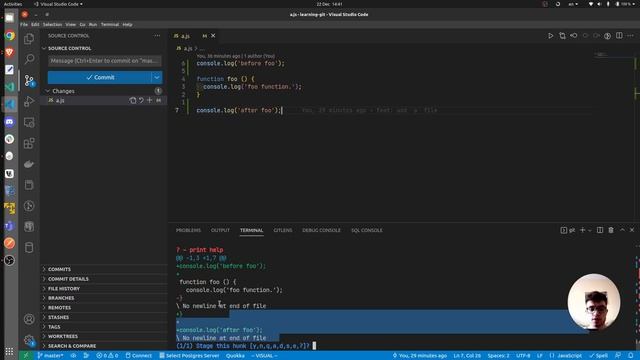640x360 pixels.
Task: Open editor More Actions ellipsis
Action: click(631, 36)
